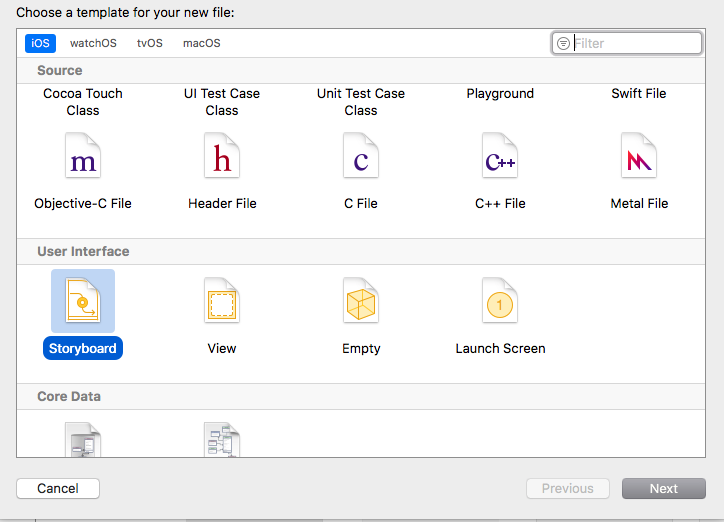Image resolution: width=724 pixels, height=522 pixels.
Task: Choose the Empty interface template icon
Action: (360, 303)
